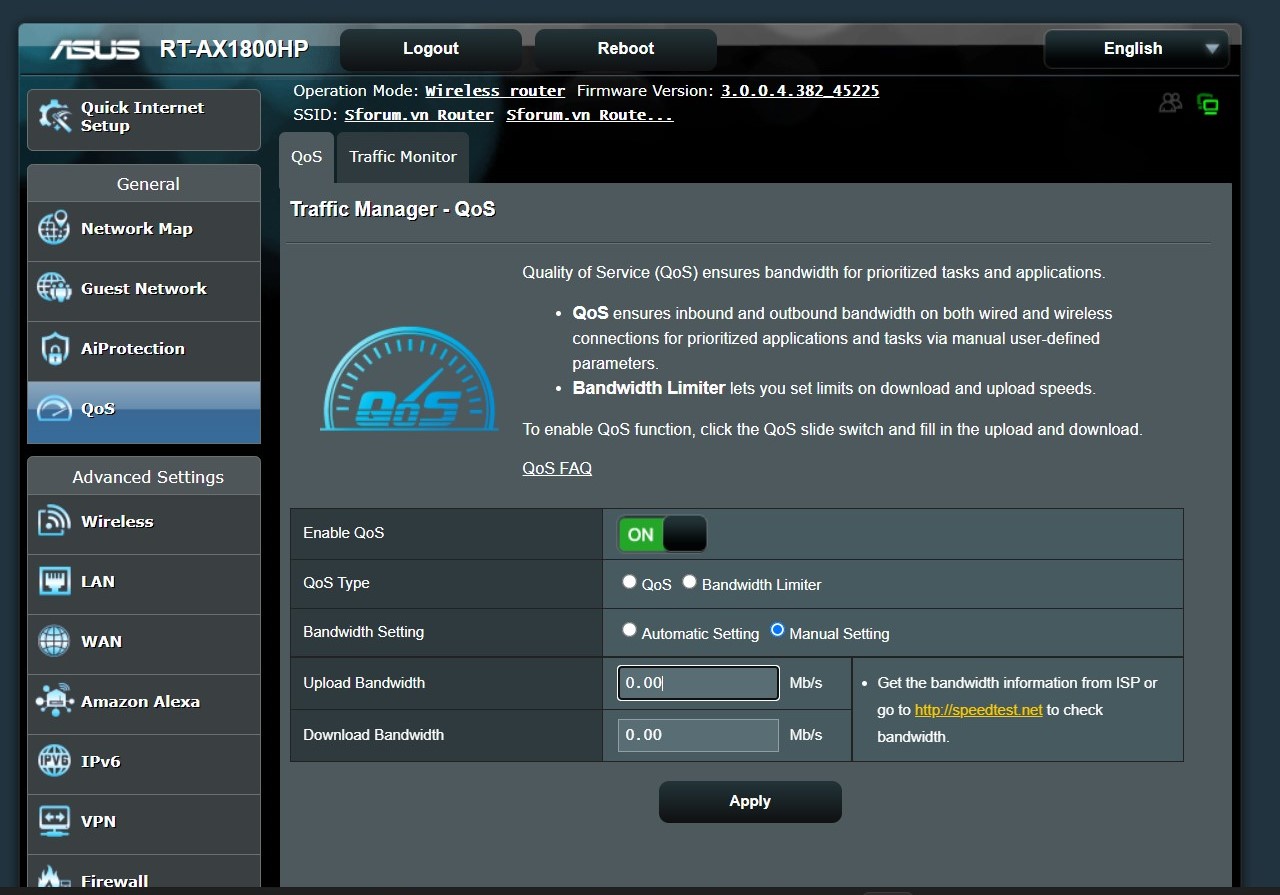This screenshot has height=895, width=1280.
Task: Click the QoS Type row label
Action: coord(336,583)
